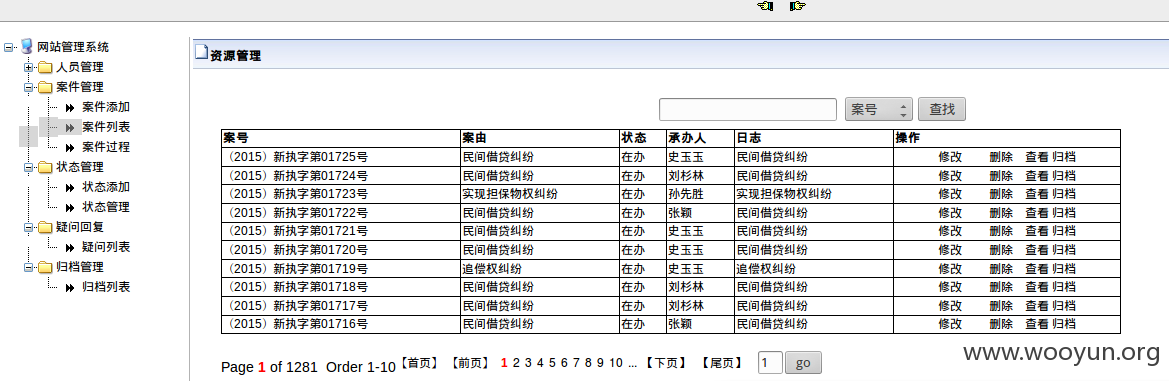Click the computer icon beside 网站管理系统

[27, 46]
